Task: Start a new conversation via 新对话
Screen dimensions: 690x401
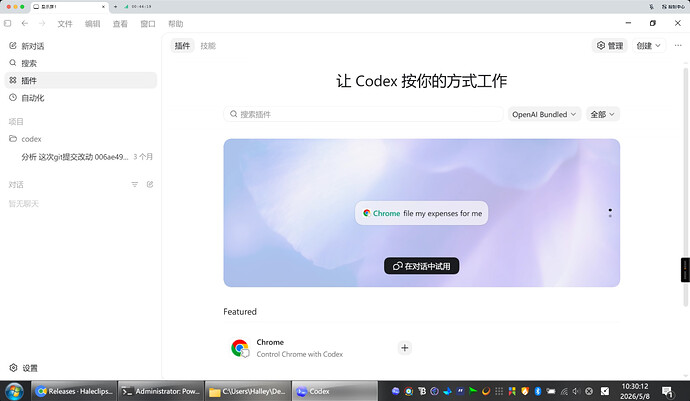Action: (x=81, y=46)
